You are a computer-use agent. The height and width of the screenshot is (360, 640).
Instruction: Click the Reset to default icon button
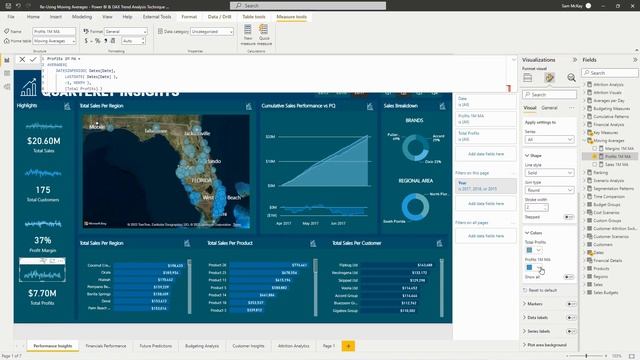[540, 290]
